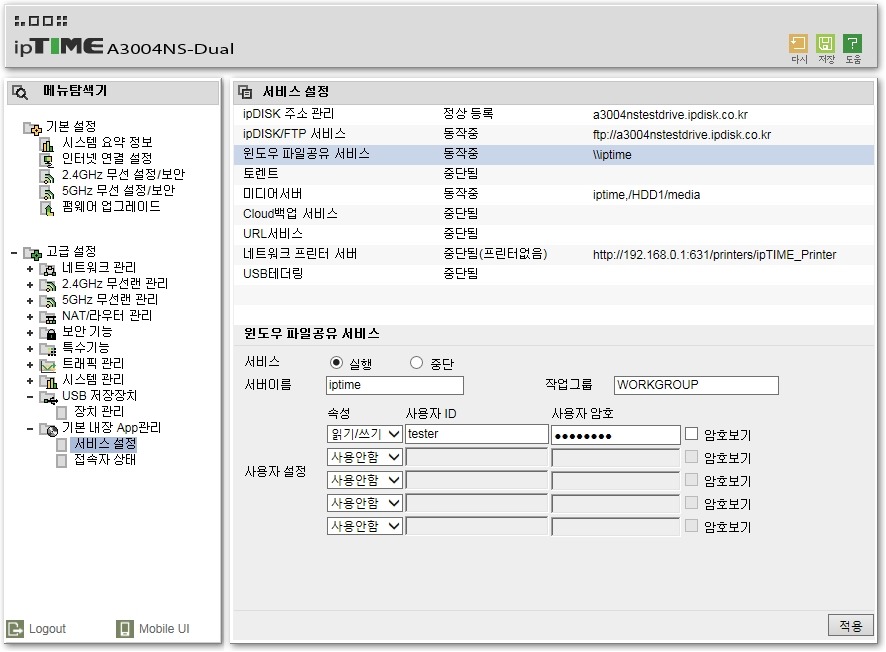Select the 윈도우 파일공유 서비스 row
Screen dimensions: 886x652
[554, 154]
